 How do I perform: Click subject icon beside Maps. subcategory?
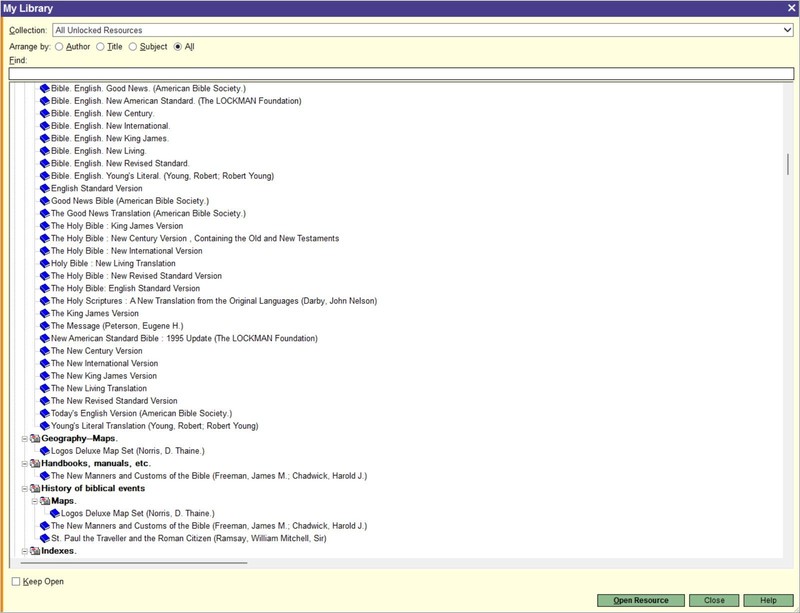45,501
